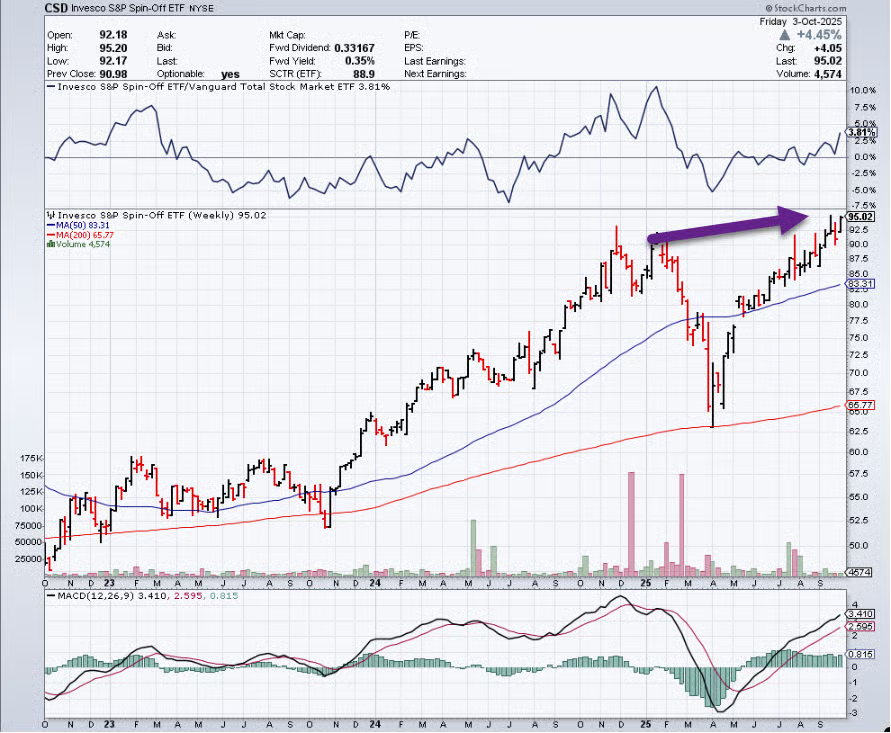Click the green Volume legend marker
The height and width of the screenshot is (733, 891).
click(50, 246)
